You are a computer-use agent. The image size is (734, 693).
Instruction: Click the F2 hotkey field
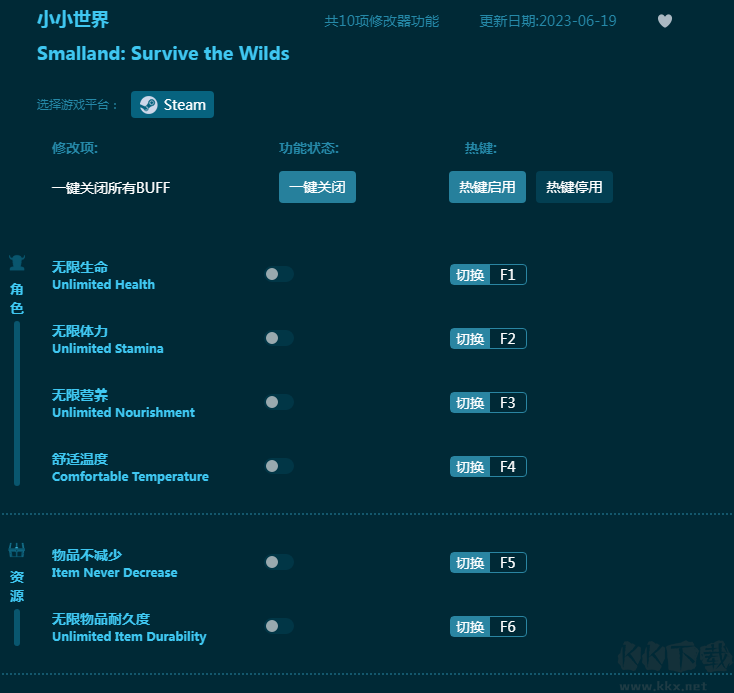click(x=508, y=339)
